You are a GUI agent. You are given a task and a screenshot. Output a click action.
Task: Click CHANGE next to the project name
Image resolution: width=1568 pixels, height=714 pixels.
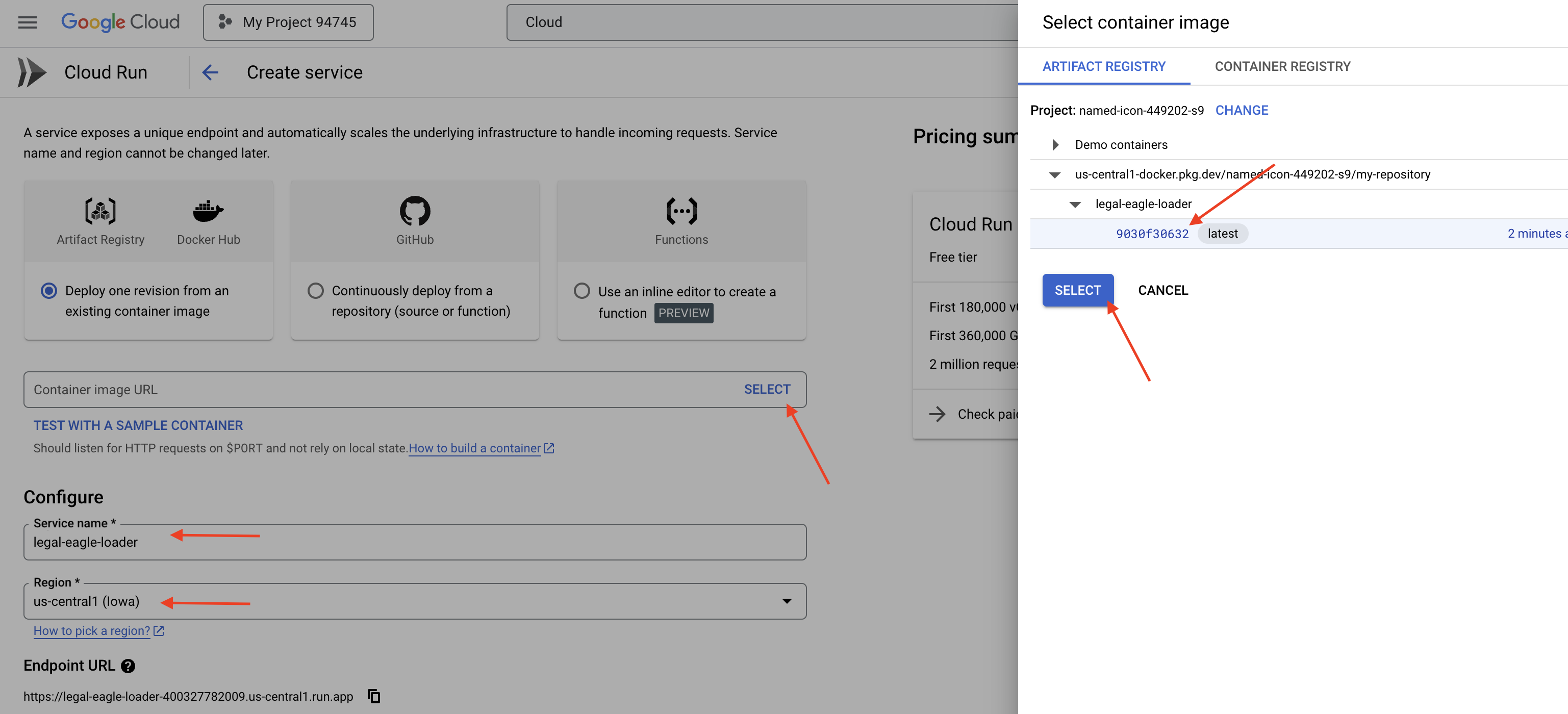[x=1241, y=110]
